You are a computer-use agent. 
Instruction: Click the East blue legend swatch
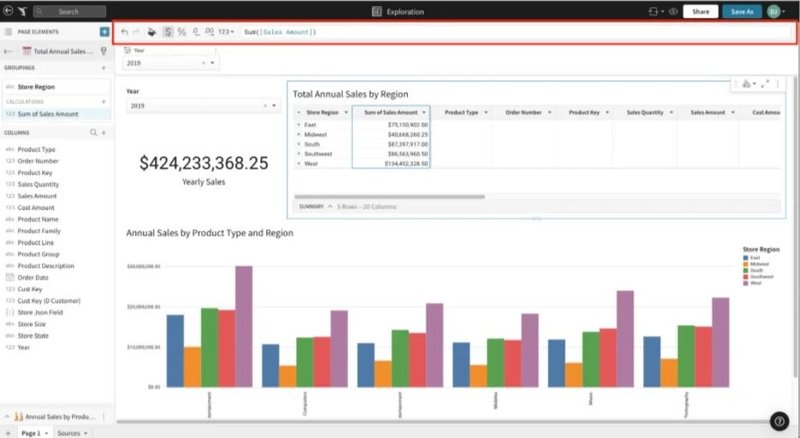(x=745, y=258)
